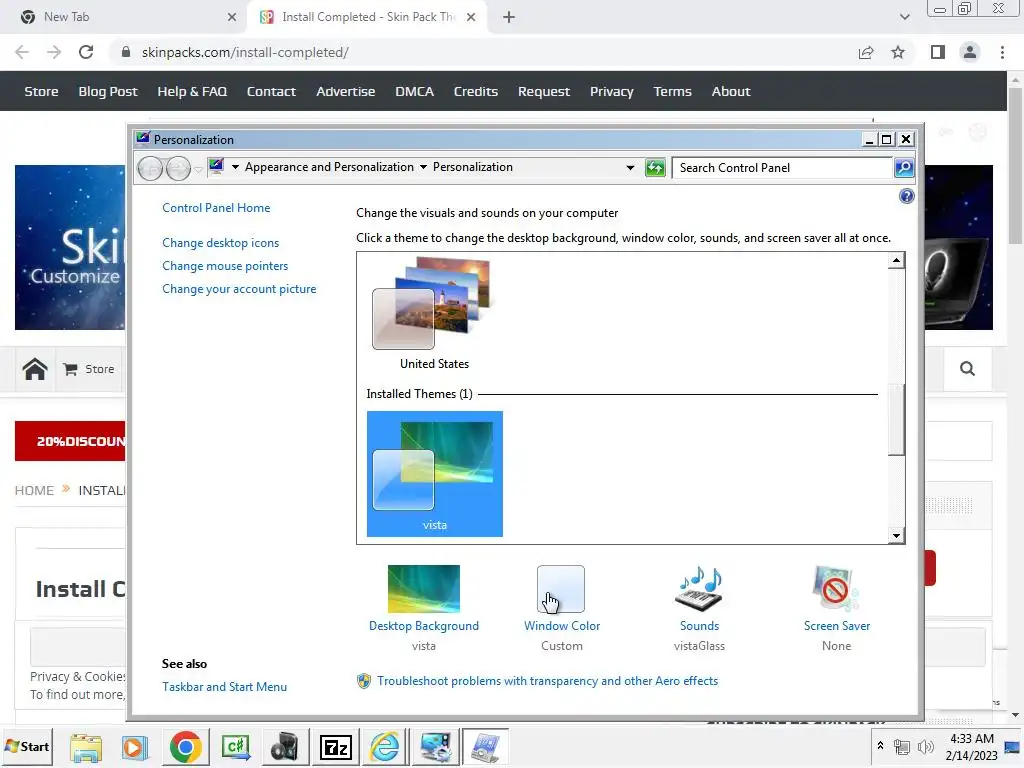The image size is (1024, 768).
Task: Toggle Chrome side panel icon
Action: point(938,52)
